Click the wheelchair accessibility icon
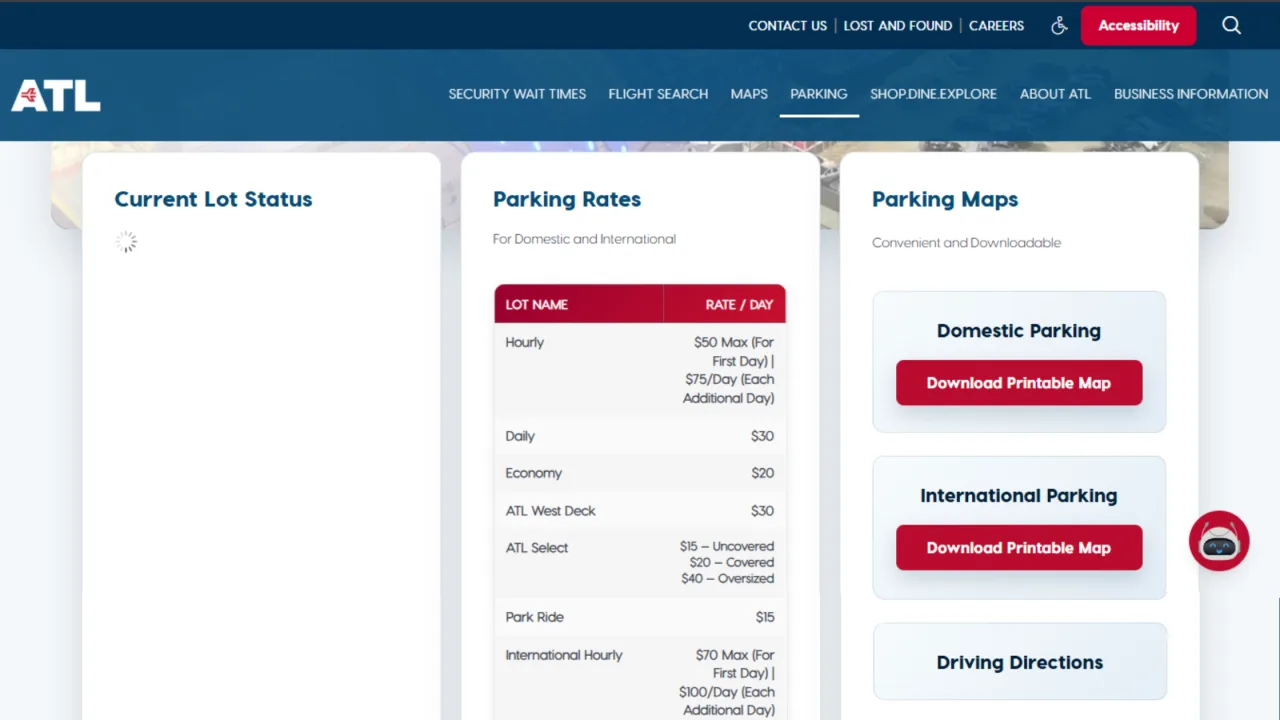This screenshot has height=720, width=1280. pos(1059,26)
